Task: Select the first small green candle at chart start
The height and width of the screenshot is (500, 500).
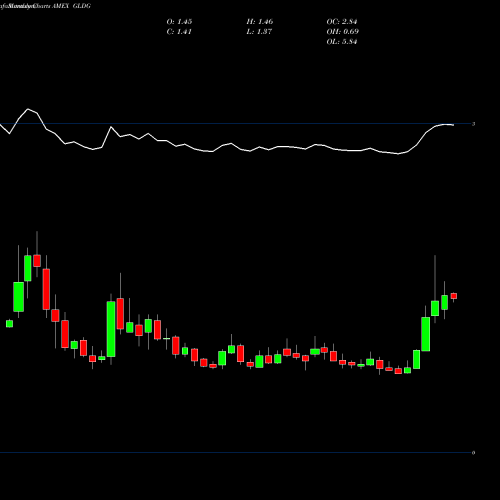Action: pyautogui.click(x=10, y=323)
